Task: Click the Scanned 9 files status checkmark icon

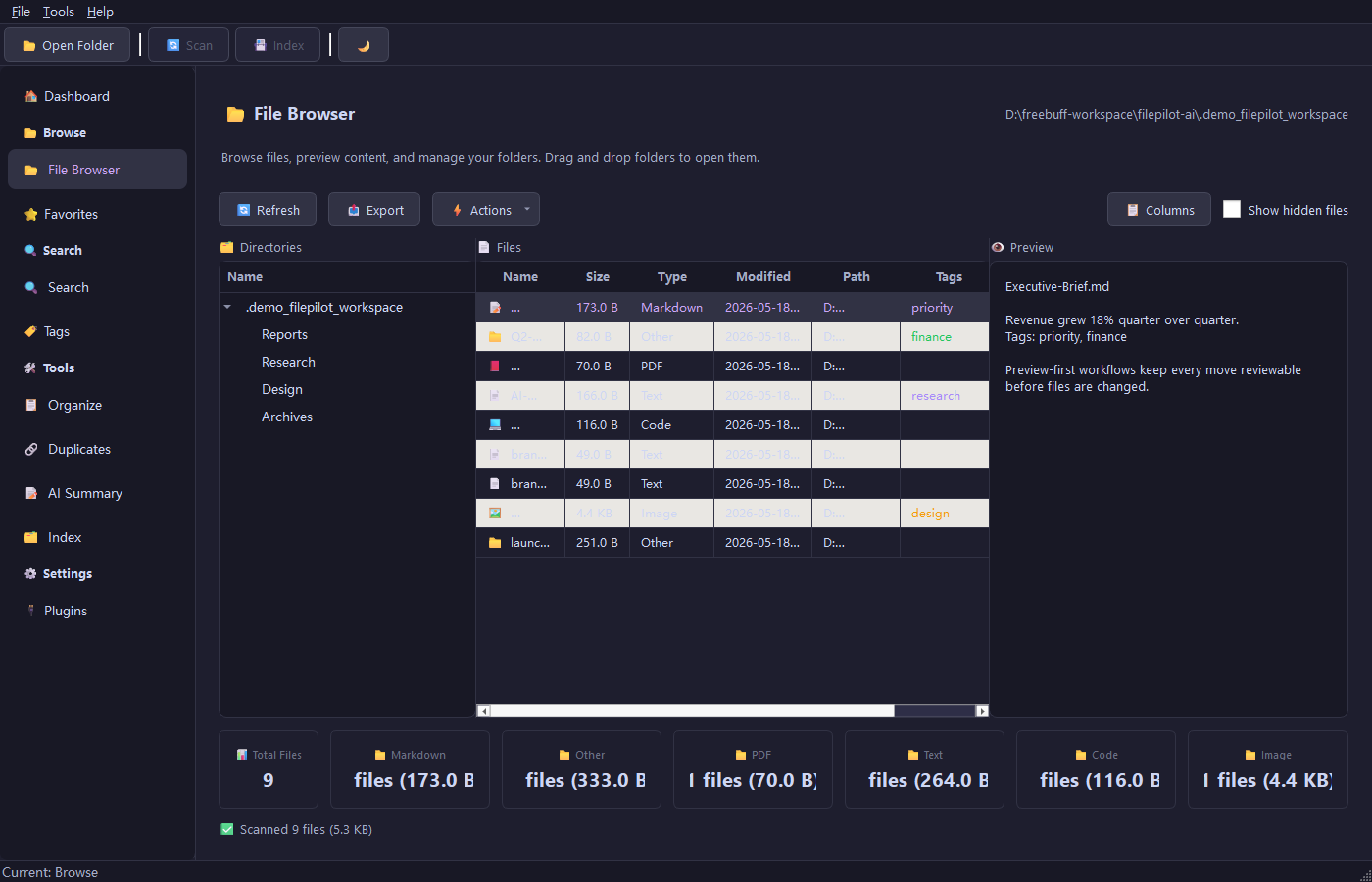Action: click(227, 829)
